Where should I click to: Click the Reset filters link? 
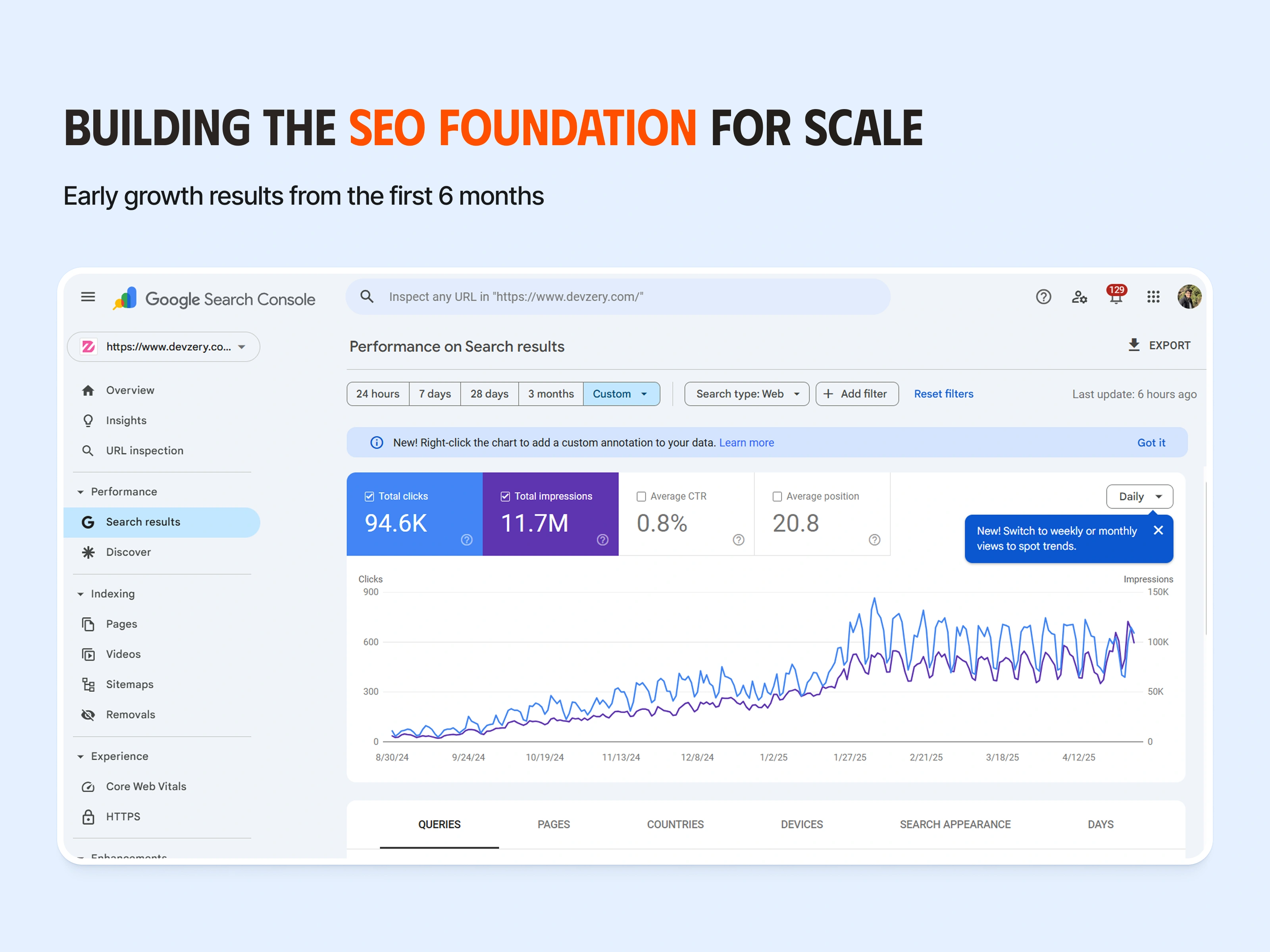pyautogui.click(x=943, y=393)
